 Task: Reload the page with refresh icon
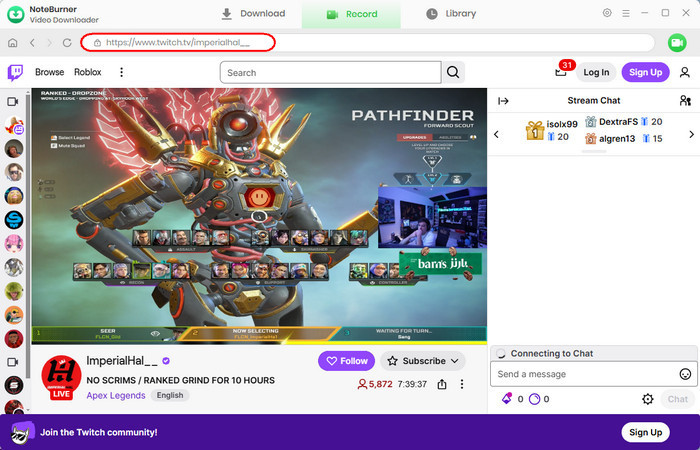pos(67,43)
